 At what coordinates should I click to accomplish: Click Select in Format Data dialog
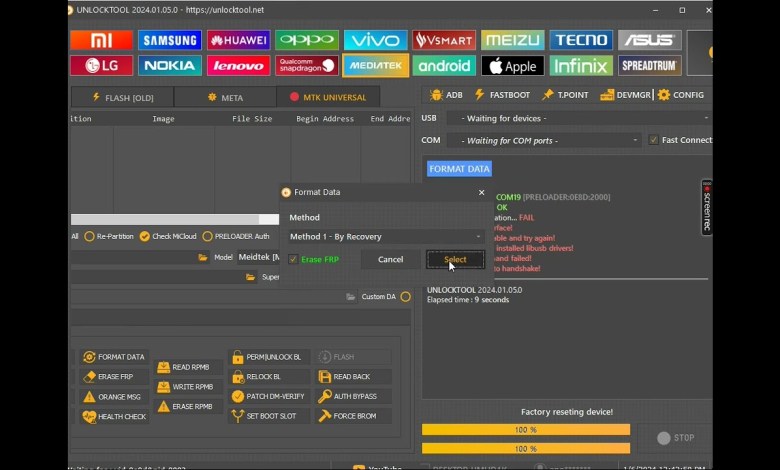(455, 260)
